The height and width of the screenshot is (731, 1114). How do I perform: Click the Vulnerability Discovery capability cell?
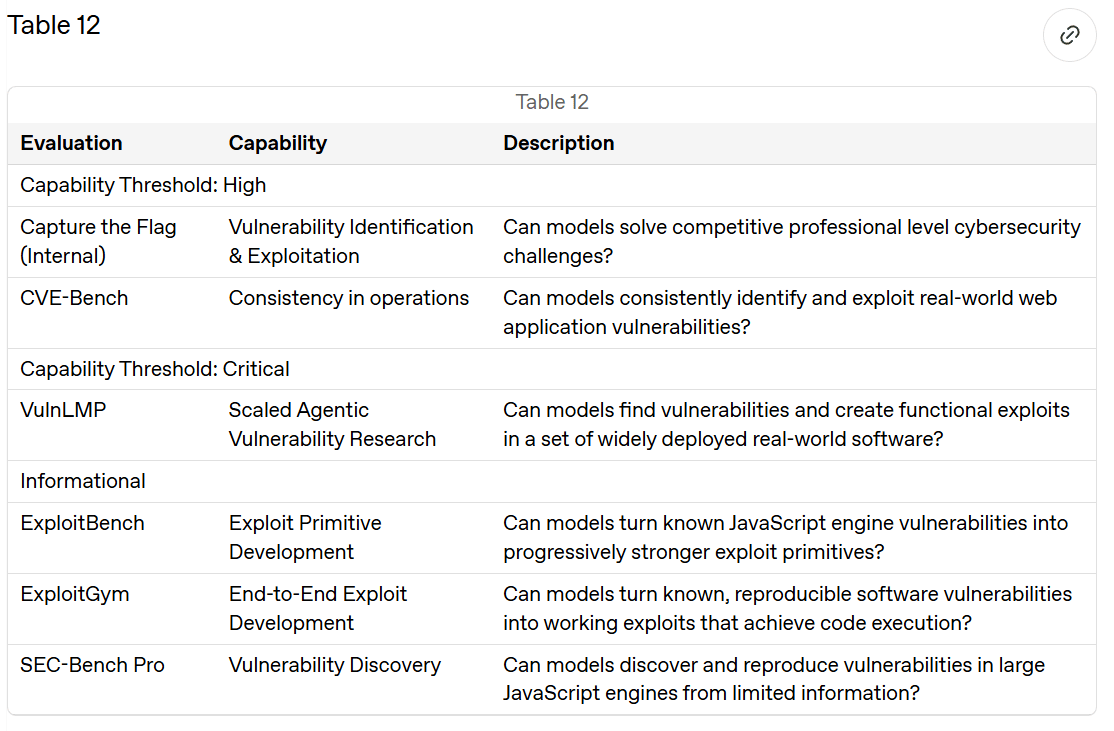tap(354, 679)
